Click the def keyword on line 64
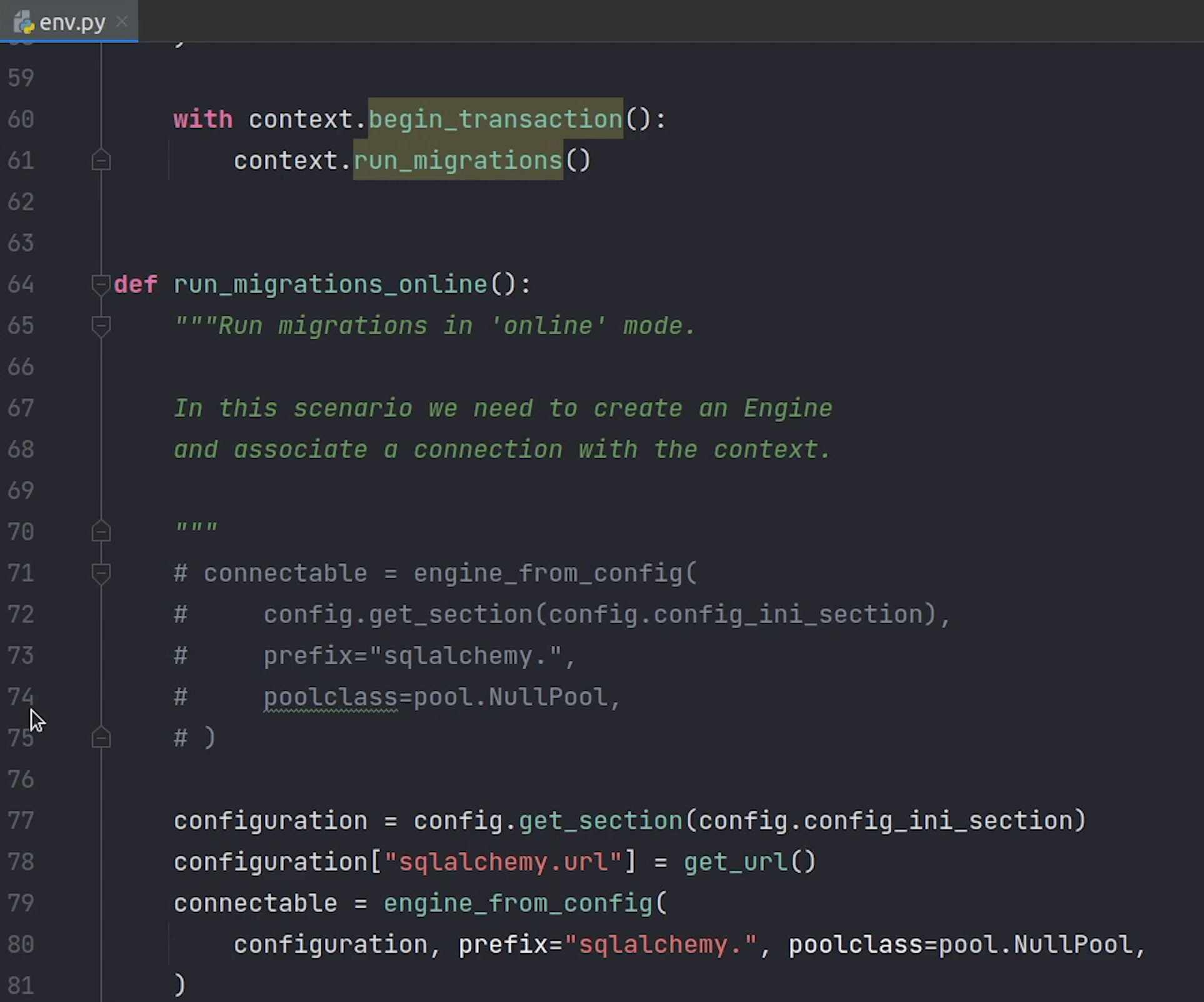The height and width of the screenshot is (1002, 1204). (x=136, y=284)
